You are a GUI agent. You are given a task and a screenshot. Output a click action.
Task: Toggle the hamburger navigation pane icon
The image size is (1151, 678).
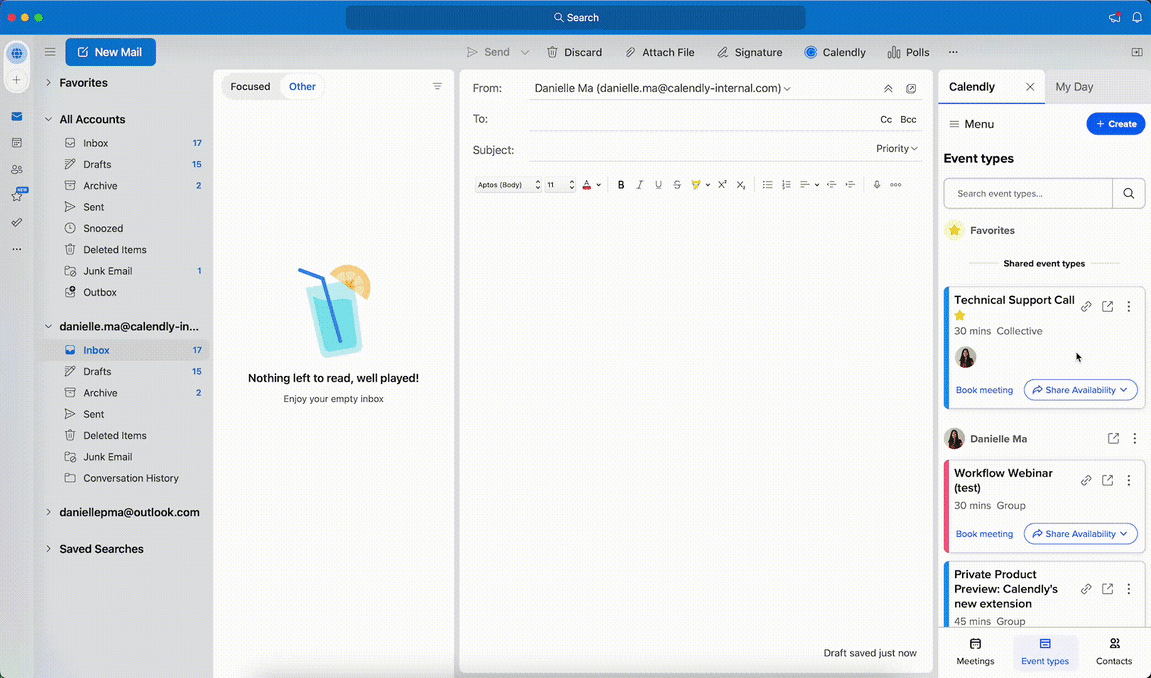[x=50, y=52]
